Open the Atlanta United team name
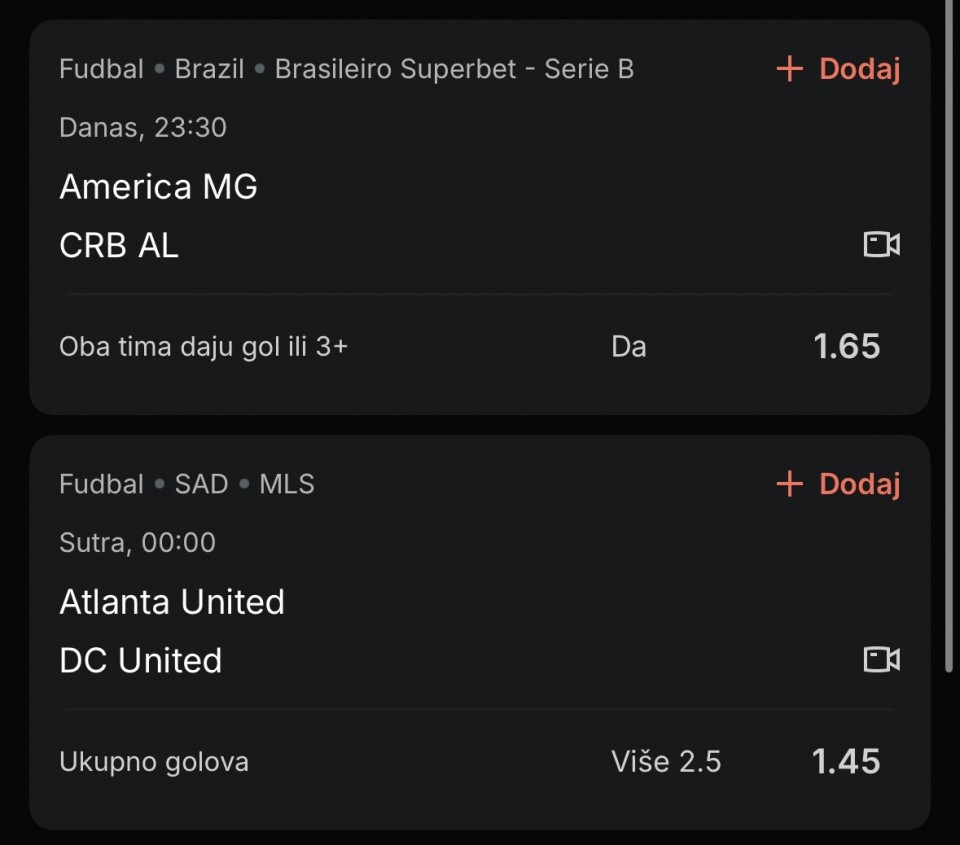960x845 pixels. coord(172,602)
